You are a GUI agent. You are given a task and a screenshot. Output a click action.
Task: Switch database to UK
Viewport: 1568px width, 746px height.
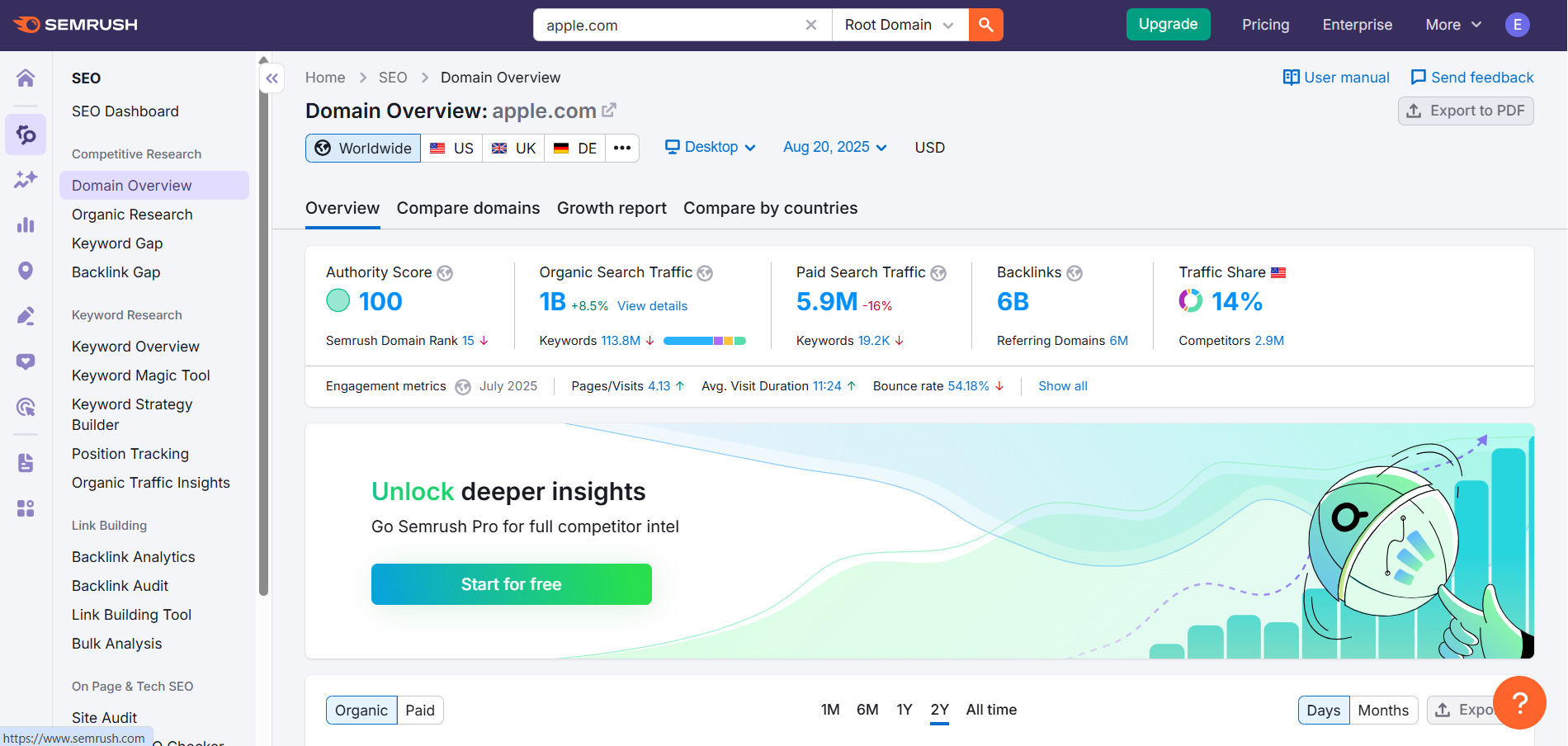(513, 149)
